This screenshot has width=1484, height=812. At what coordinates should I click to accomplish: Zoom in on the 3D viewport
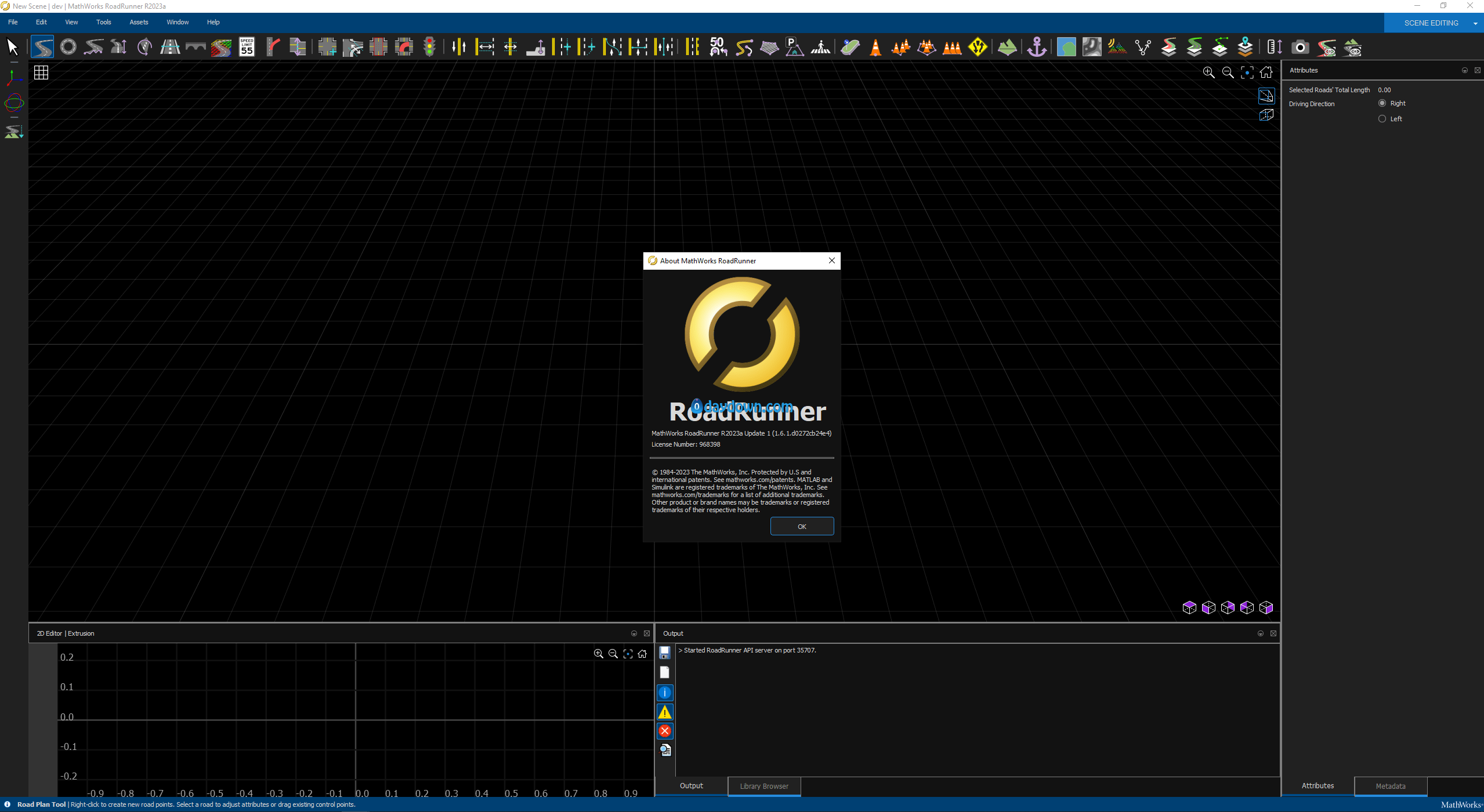coord(1208,72)
